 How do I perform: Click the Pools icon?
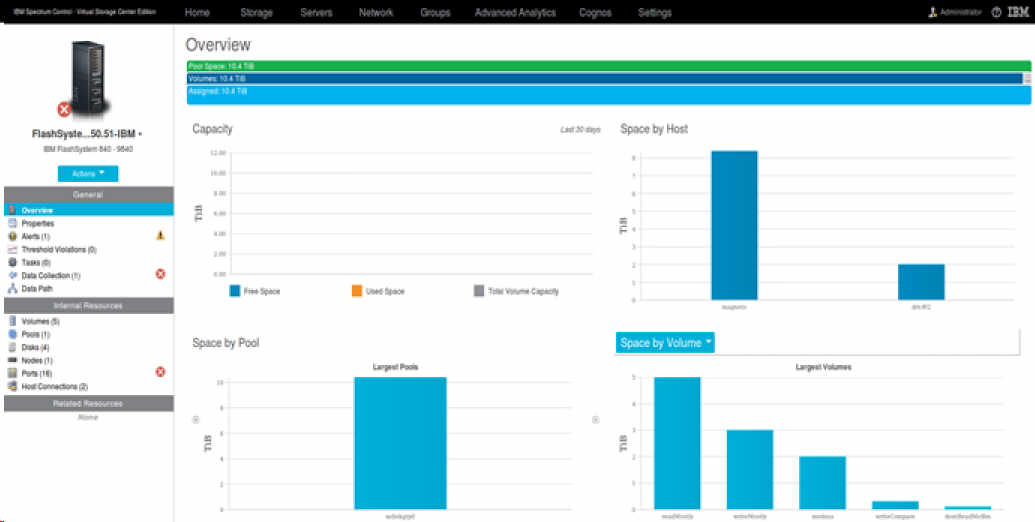12,335
